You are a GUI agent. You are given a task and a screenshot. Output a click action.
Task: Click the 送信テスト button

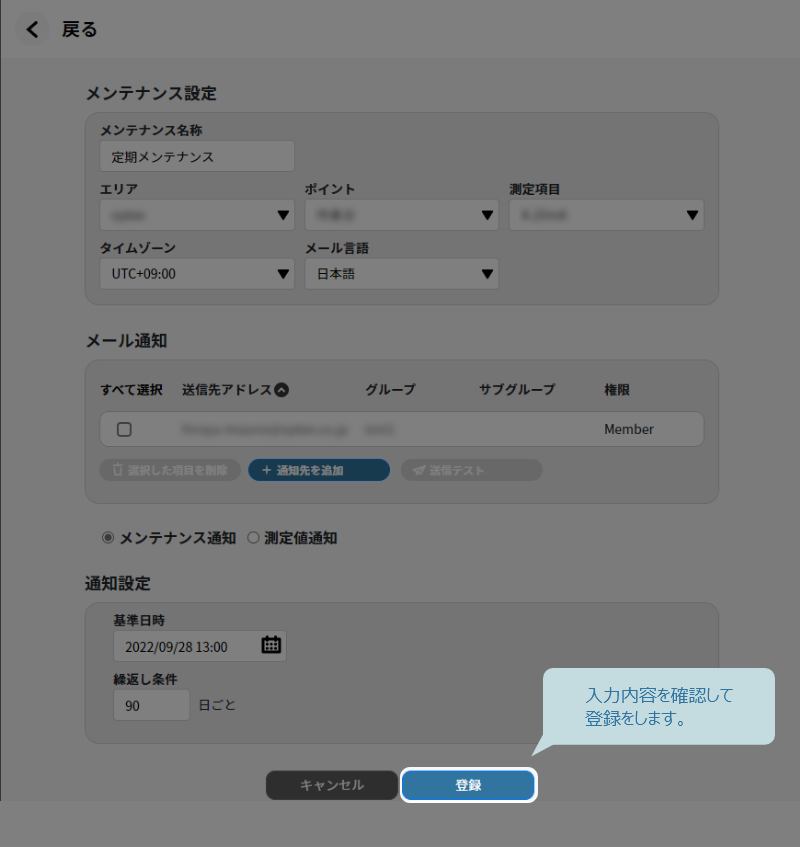[x=472, y=470]
